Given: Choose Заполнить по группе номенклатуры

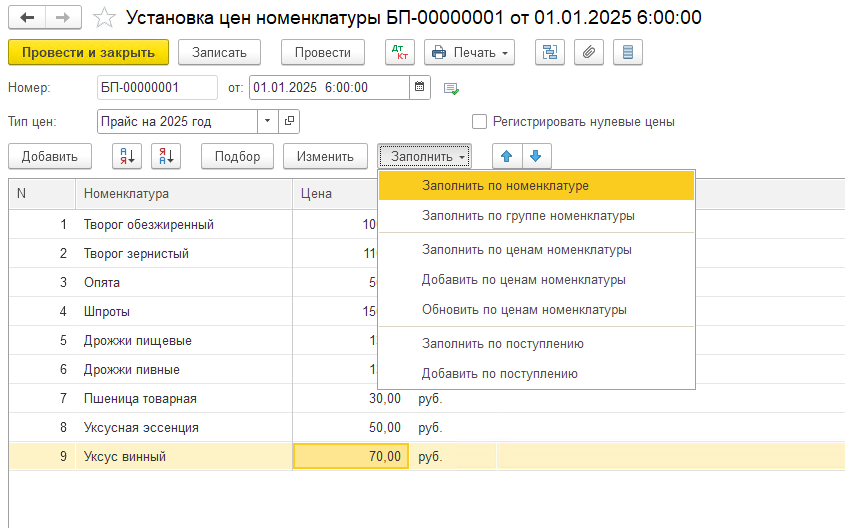Looking at the screenshot, I should [x=536, y=216].
